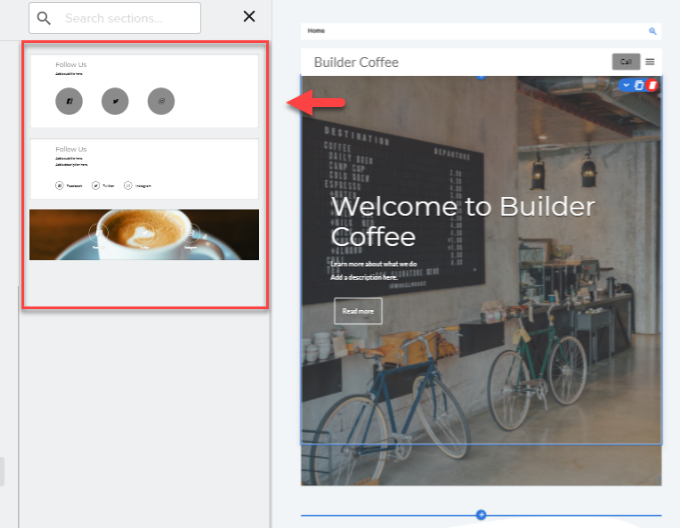This screenshot has width=680, height=528.
Task: Click the top blue add-section handle above hero
Action: click(x=481, y=77)
